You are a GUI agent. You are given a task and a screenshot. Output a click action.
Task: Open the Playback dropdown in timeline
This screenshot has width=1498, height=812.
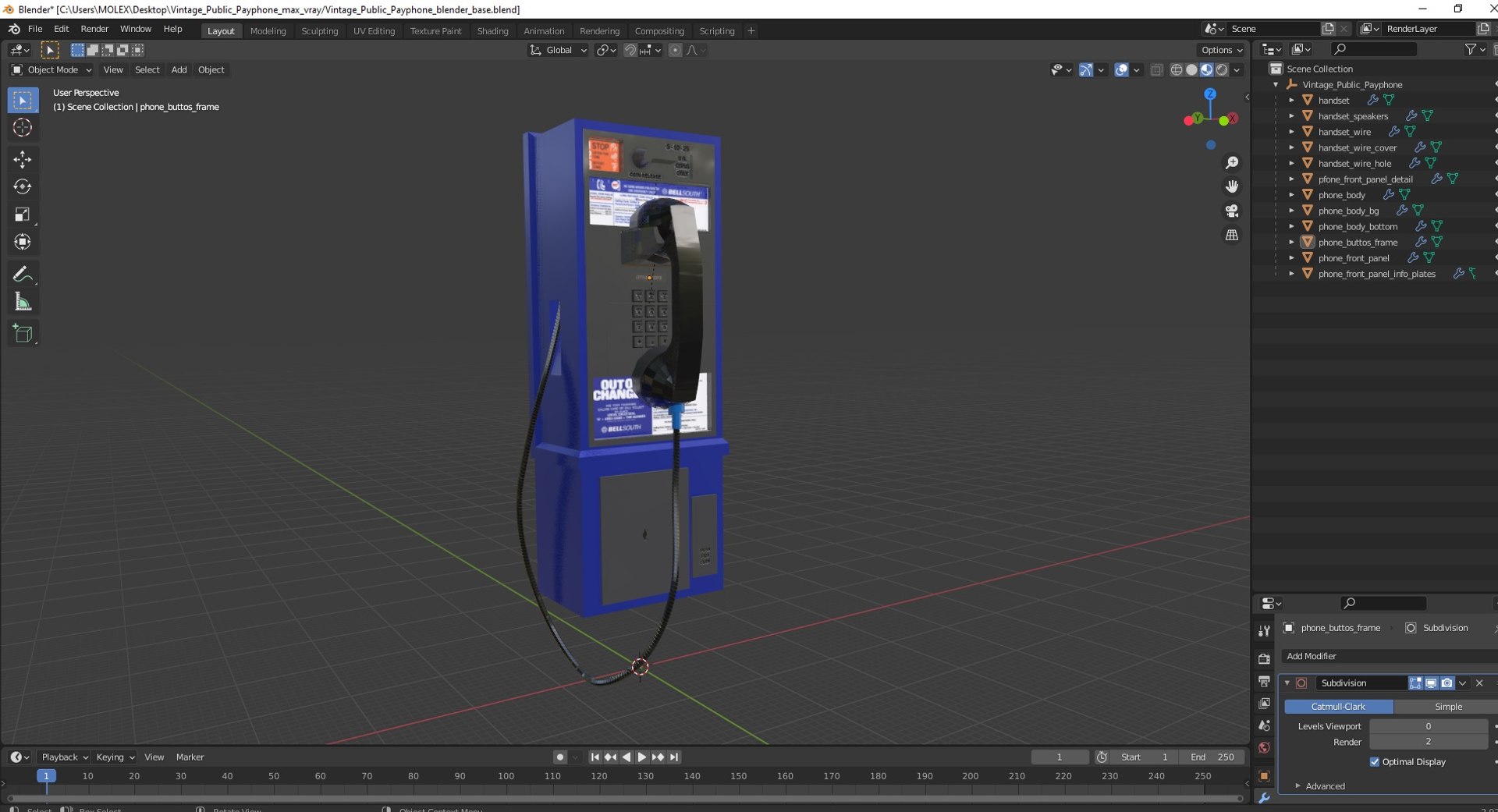pos(64,757)
